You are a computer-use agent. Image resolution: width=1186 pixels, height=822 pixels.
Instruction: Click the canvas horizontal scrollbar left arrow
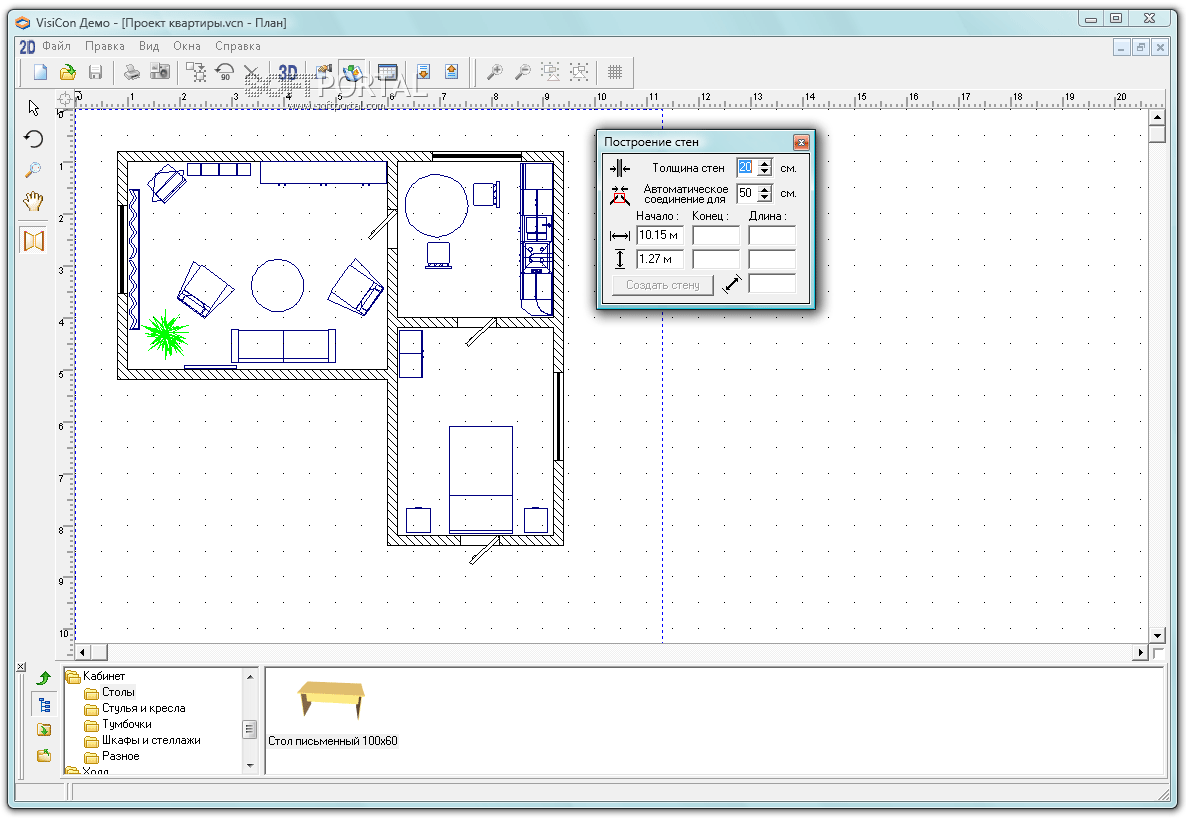(83, 652)
